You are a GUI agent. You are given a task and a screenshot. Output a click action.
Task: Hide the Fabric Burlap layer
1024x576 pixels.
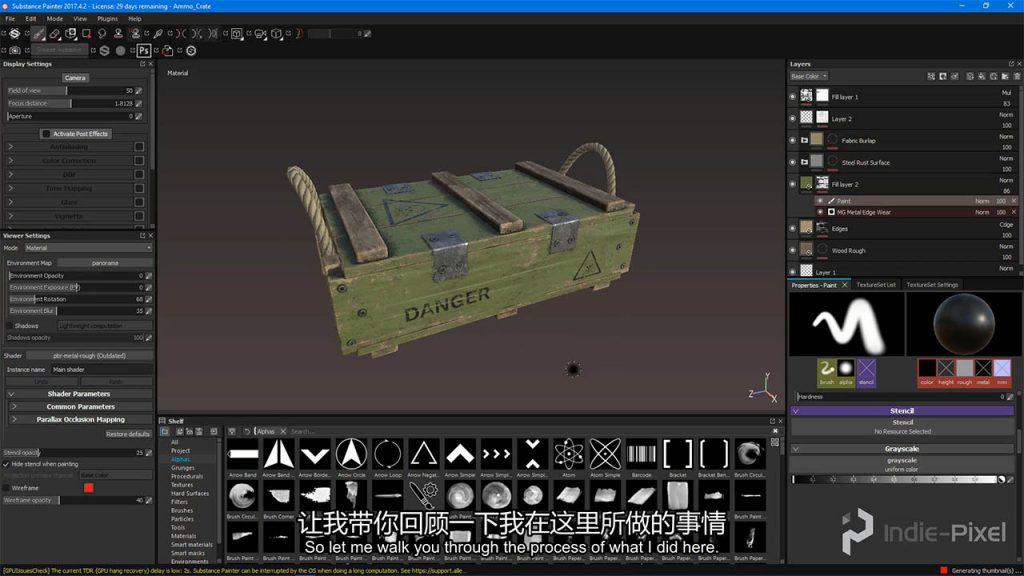pyautogui.click(x=793, y=140)
